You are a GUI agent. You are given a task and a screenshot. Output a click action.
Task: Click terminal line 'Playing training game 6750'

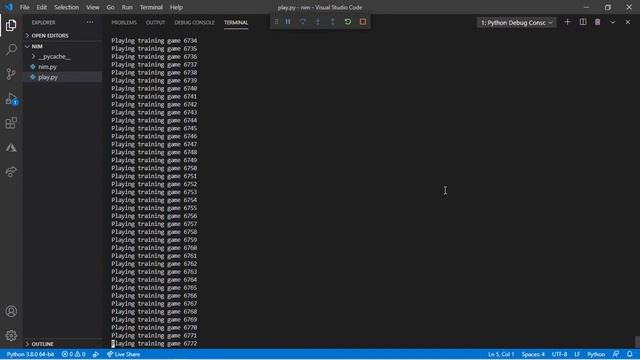[x=154, y=168]
